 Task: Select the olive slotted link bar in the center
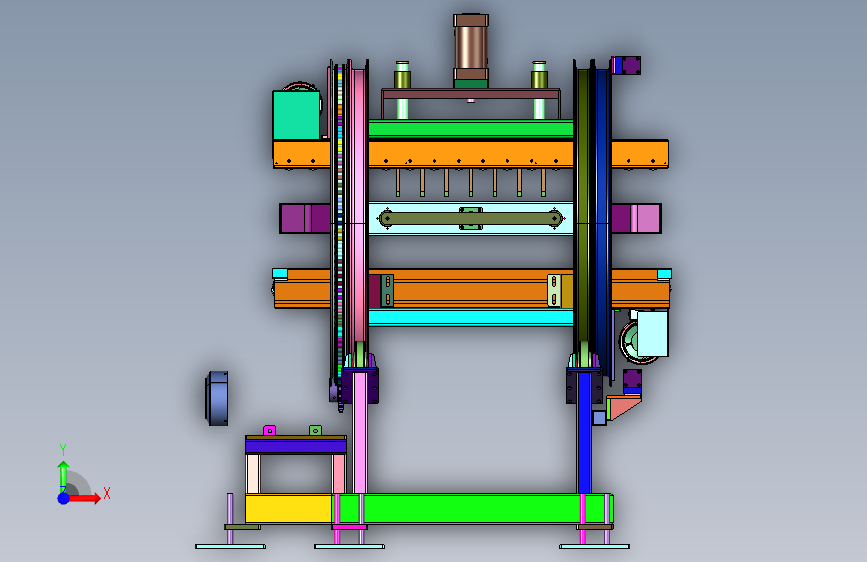(x=471, y=218)
